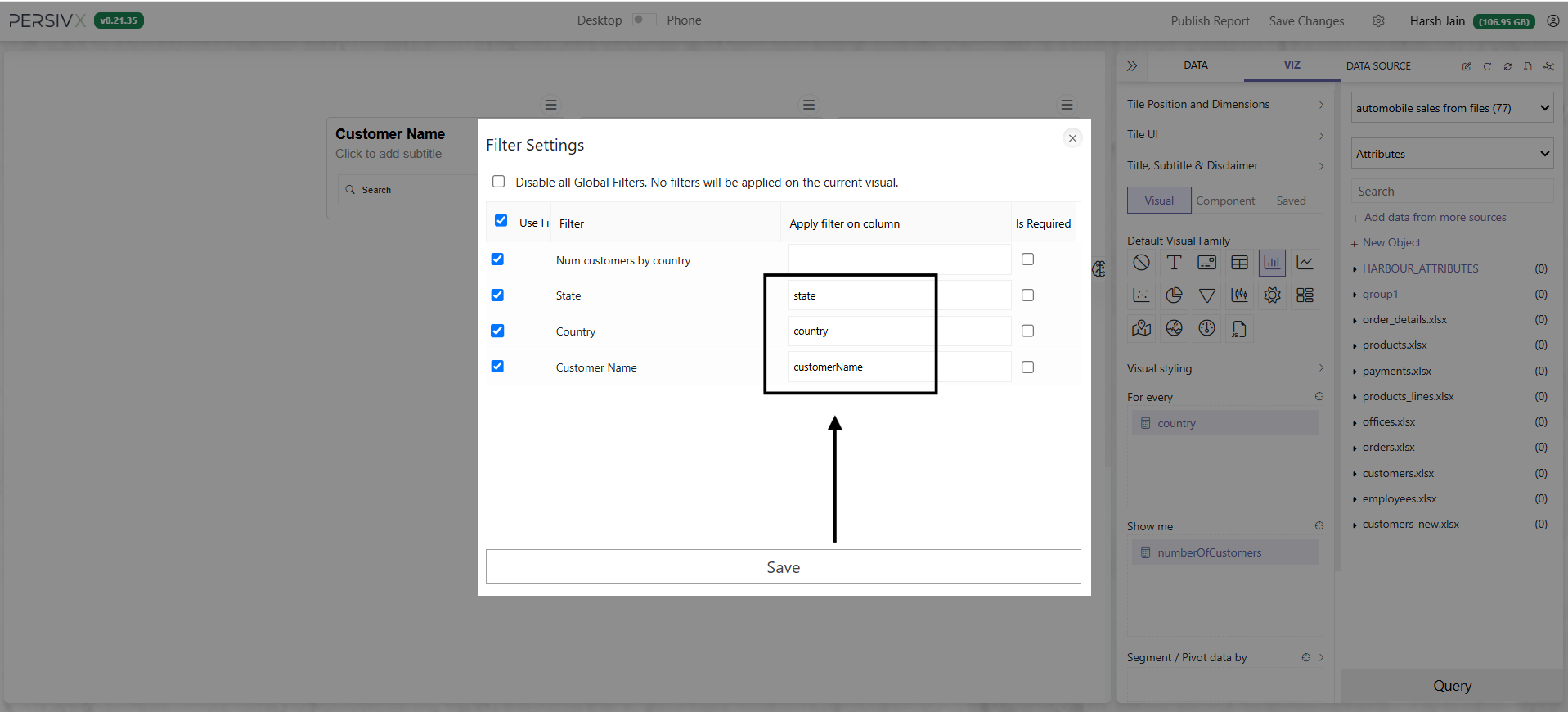Image resolution: width=1568 pixels, height=712 pixels.
Task: Select the Card visual type icon
Action: pos(1206,263)
